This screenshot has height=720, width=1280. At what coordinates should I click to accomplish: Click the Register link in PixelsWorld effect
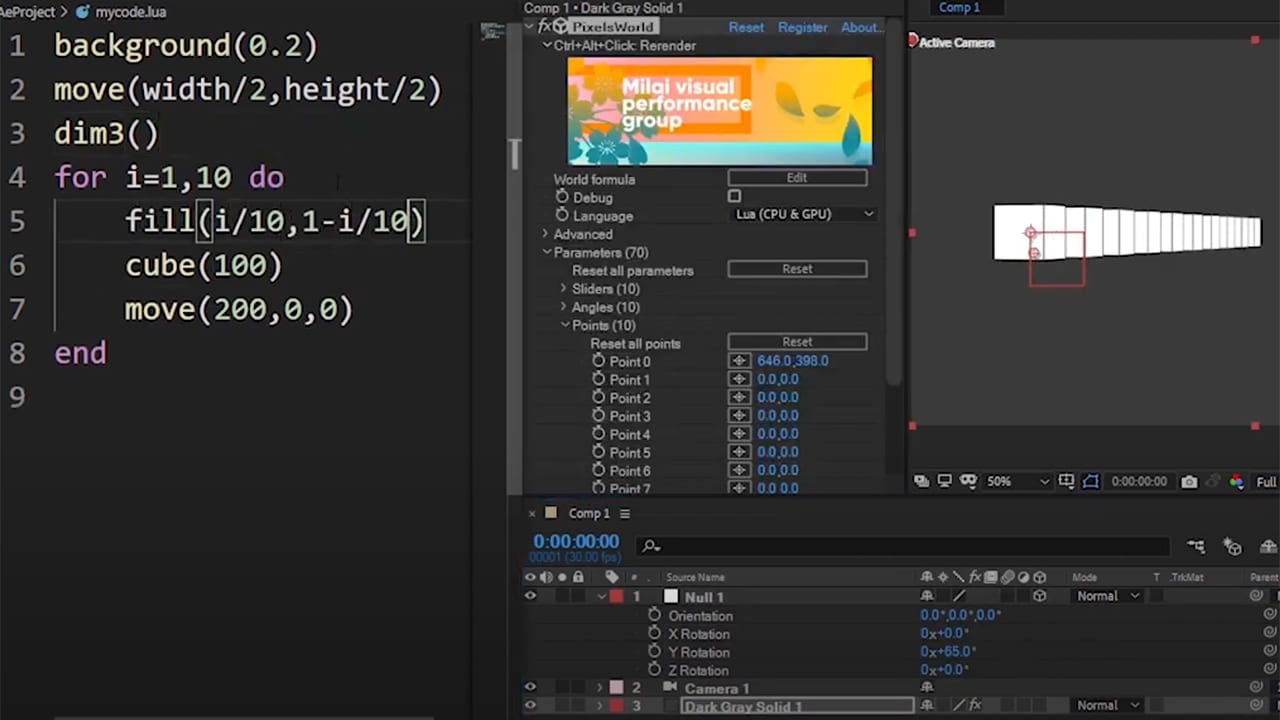click(x=802, y=27)
